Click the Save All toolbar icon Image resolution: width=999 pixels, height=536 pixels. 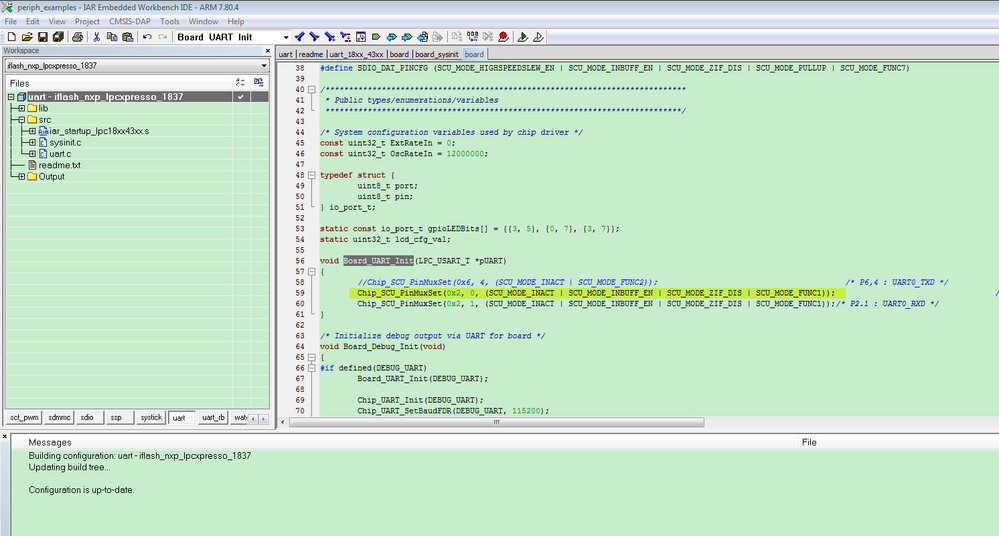pyautogui.click(x=58, y=37)
